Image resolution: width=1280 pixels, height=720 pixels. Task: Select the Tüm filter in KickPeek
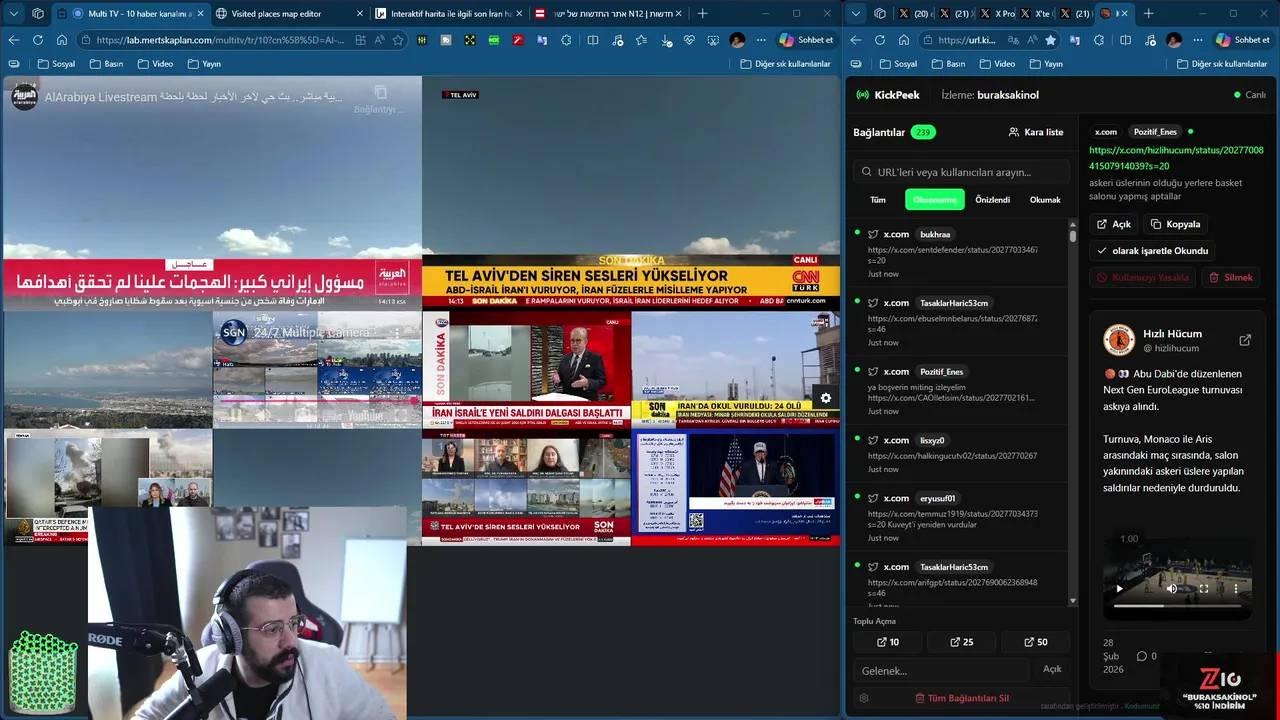click(878, 200)
